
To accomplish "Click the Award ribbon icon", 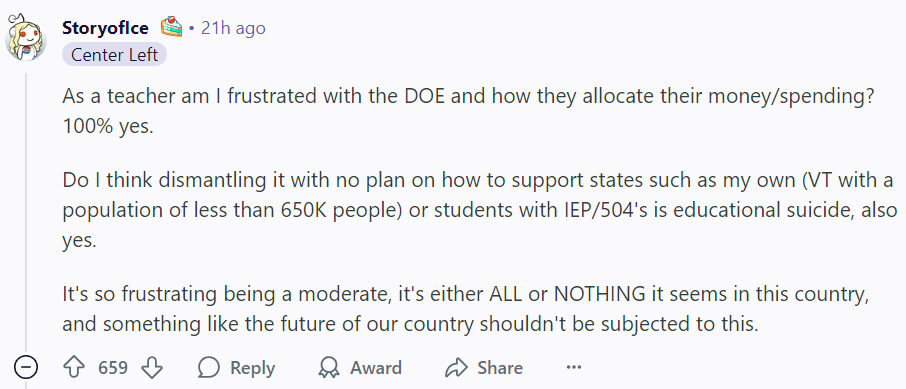I will [x=329, y=368].
